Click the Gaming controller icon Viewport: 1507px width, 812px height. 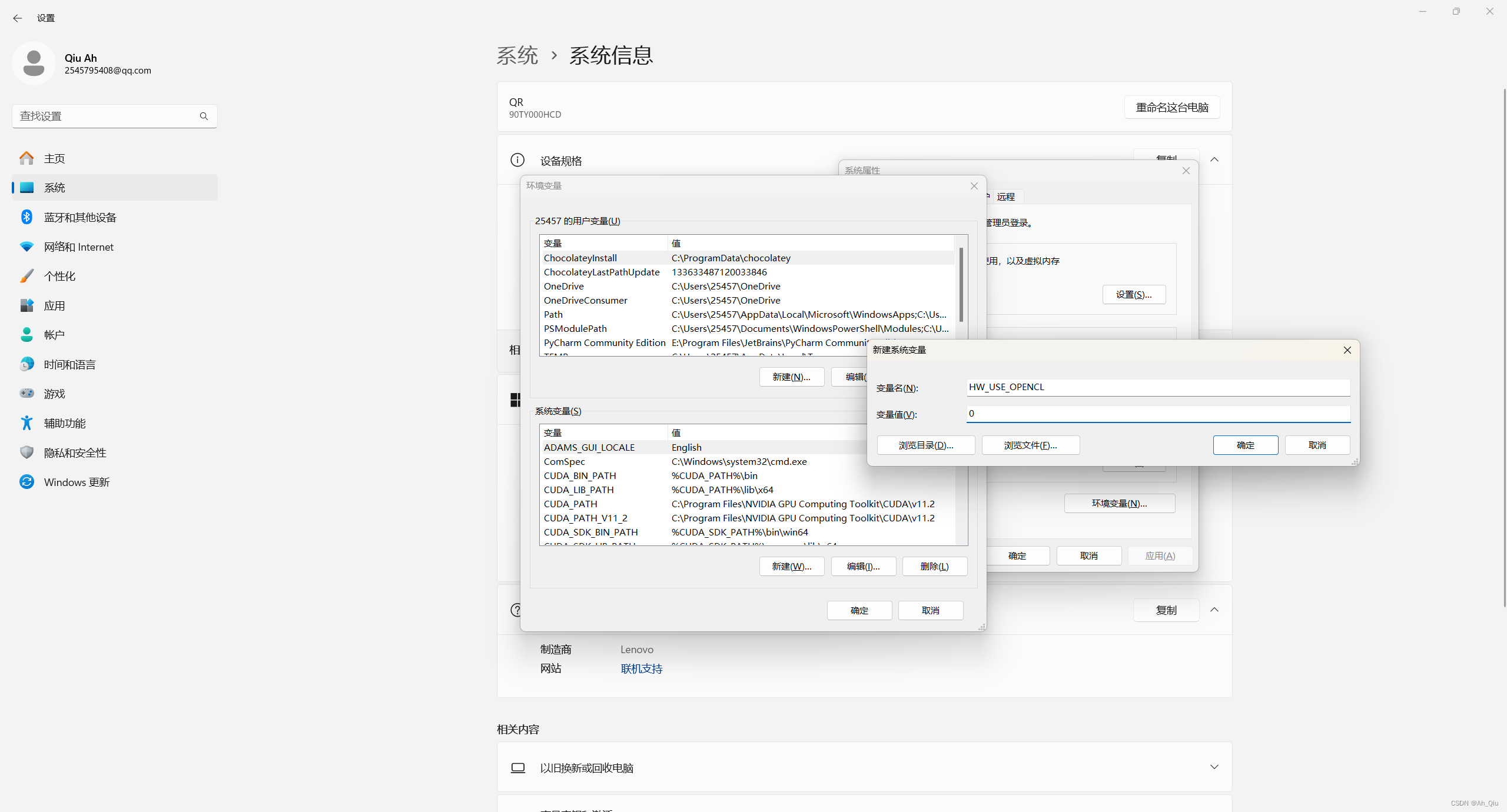tap(26, 394)
